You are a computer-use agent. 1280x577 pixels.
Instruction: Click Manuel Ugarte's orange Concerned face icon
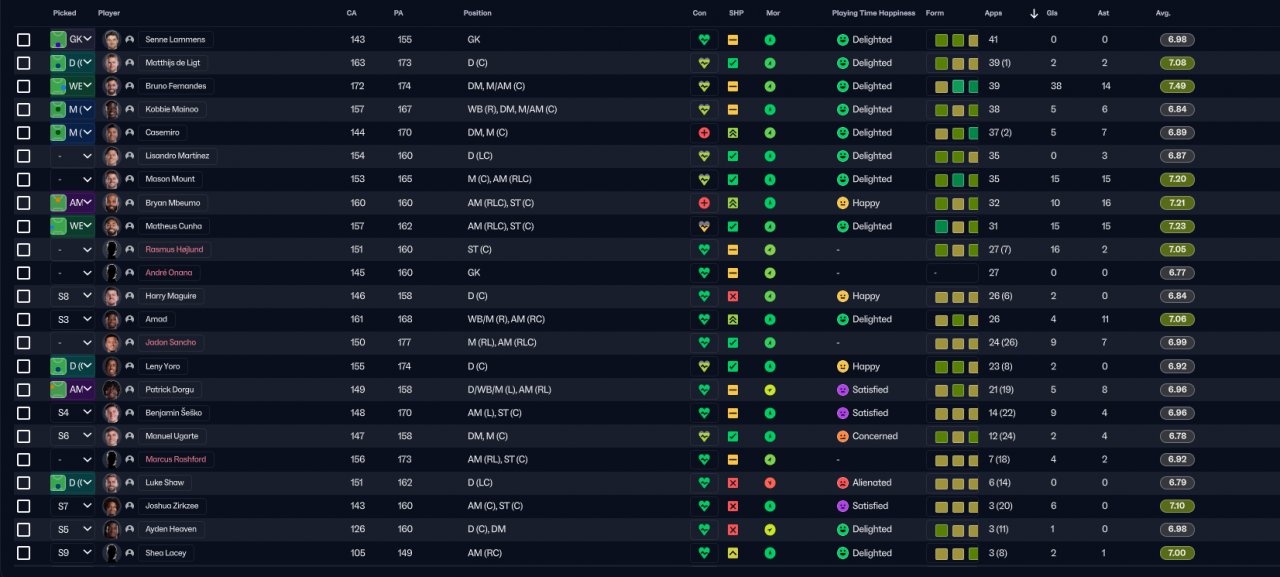[843, 436]
